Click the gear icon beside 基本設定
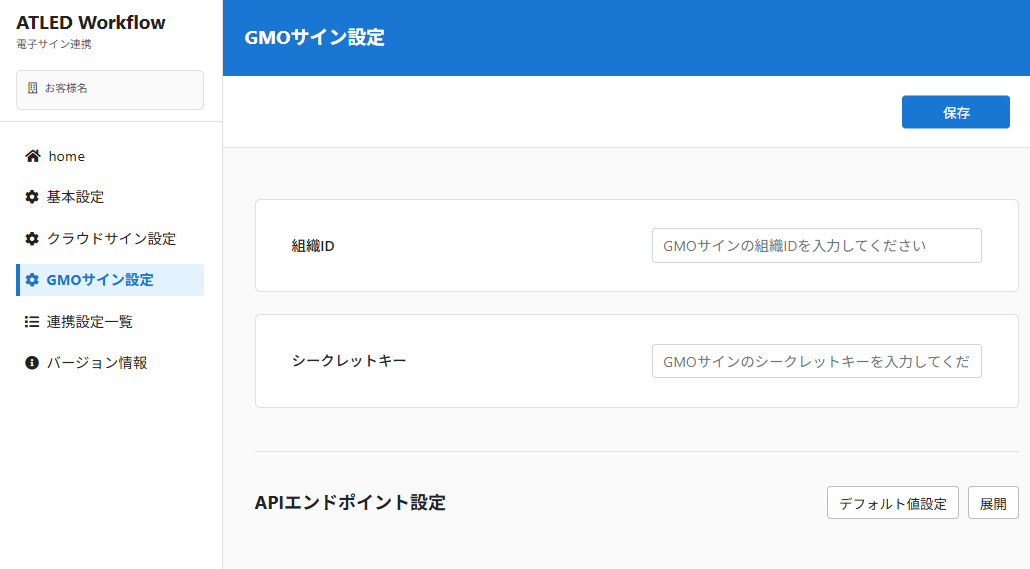This screenshot has height=569, width=1030. (x=32, y=196)
